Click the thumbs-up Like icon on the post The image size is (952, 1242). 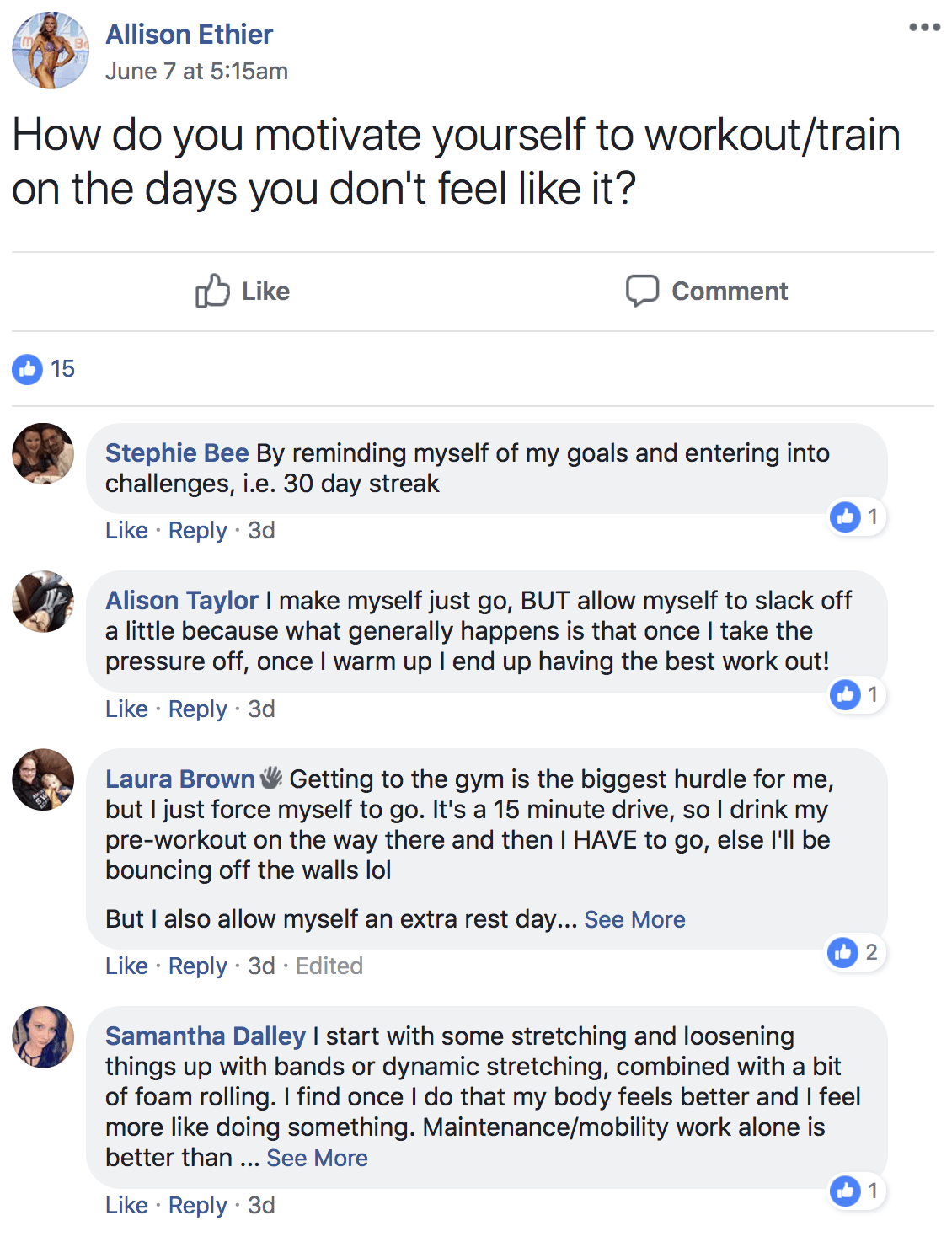[212, 291]
